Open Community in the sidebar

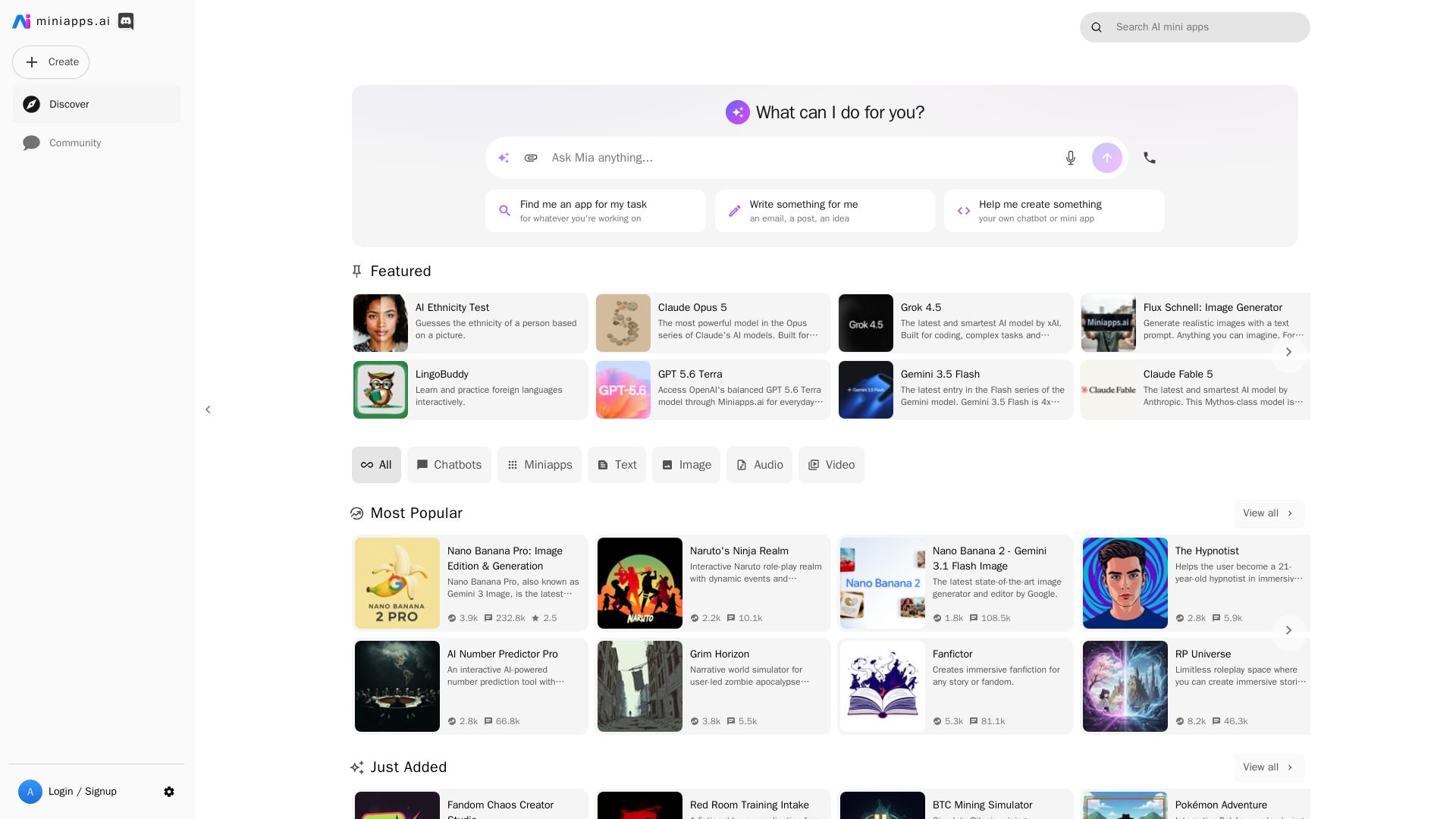coord(96,143)
